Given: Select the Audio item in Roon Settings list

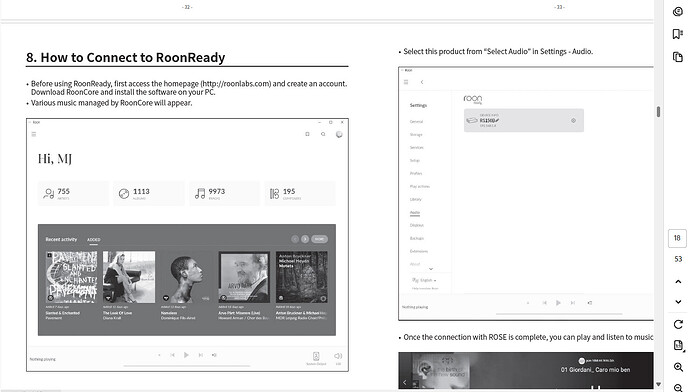Looking at the screenshot, I should pos(415,212).
